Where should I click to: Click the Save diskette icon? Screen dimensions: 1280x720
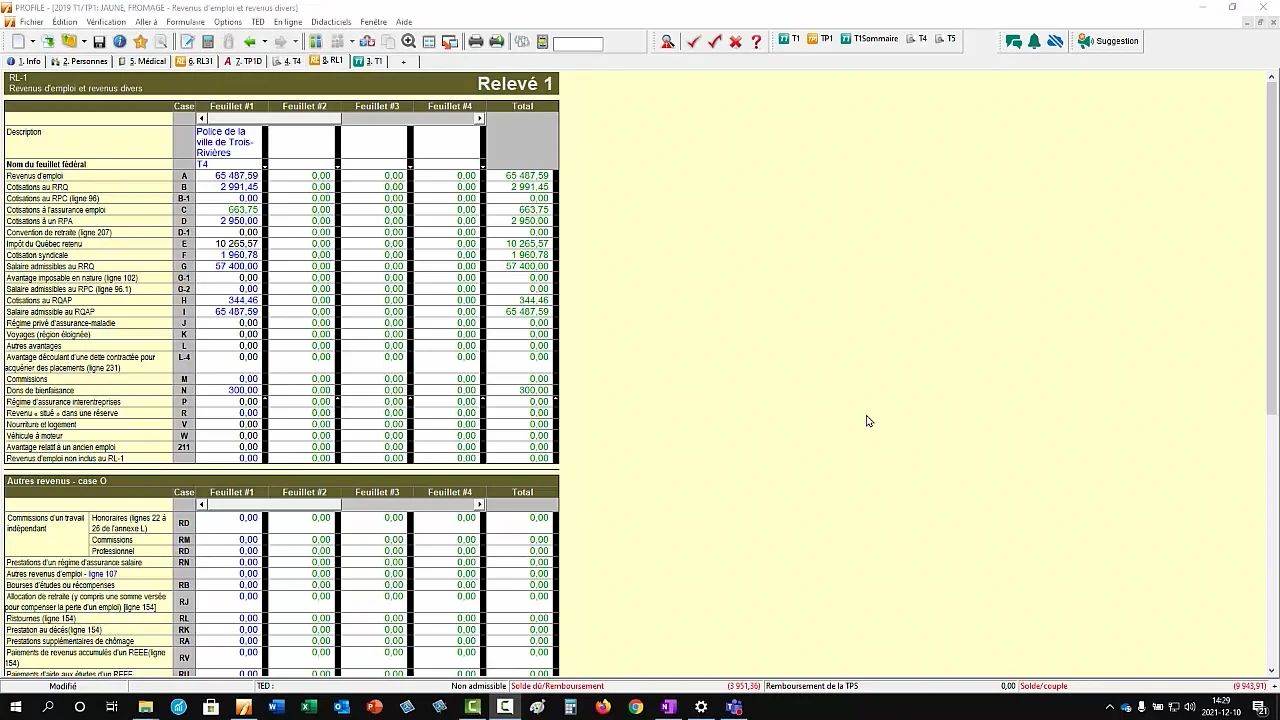pos(99,42)
